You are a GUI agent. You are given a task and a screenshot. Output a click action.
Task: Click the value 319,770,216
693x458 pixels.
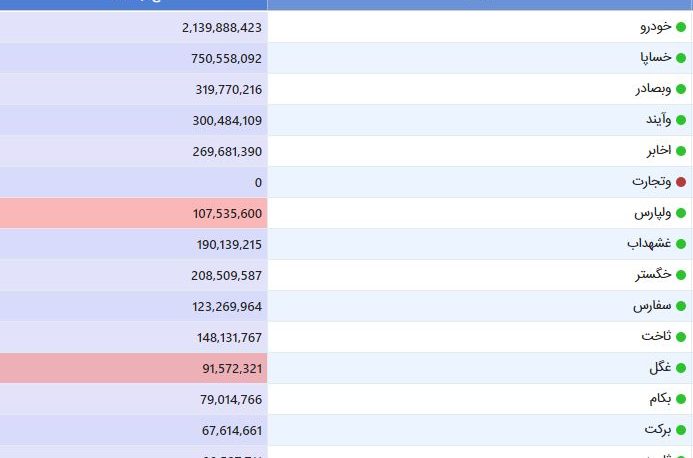pyautogui.click(x=228, y=90)
